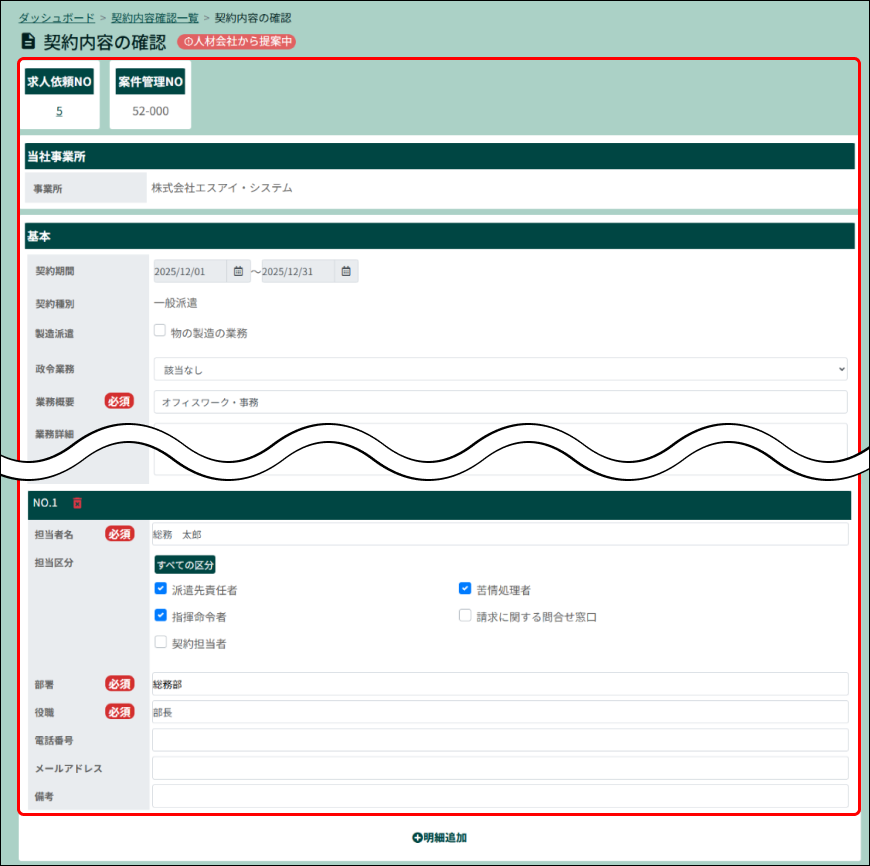Enable 契約担当者 checkbox

pos(160,642)
